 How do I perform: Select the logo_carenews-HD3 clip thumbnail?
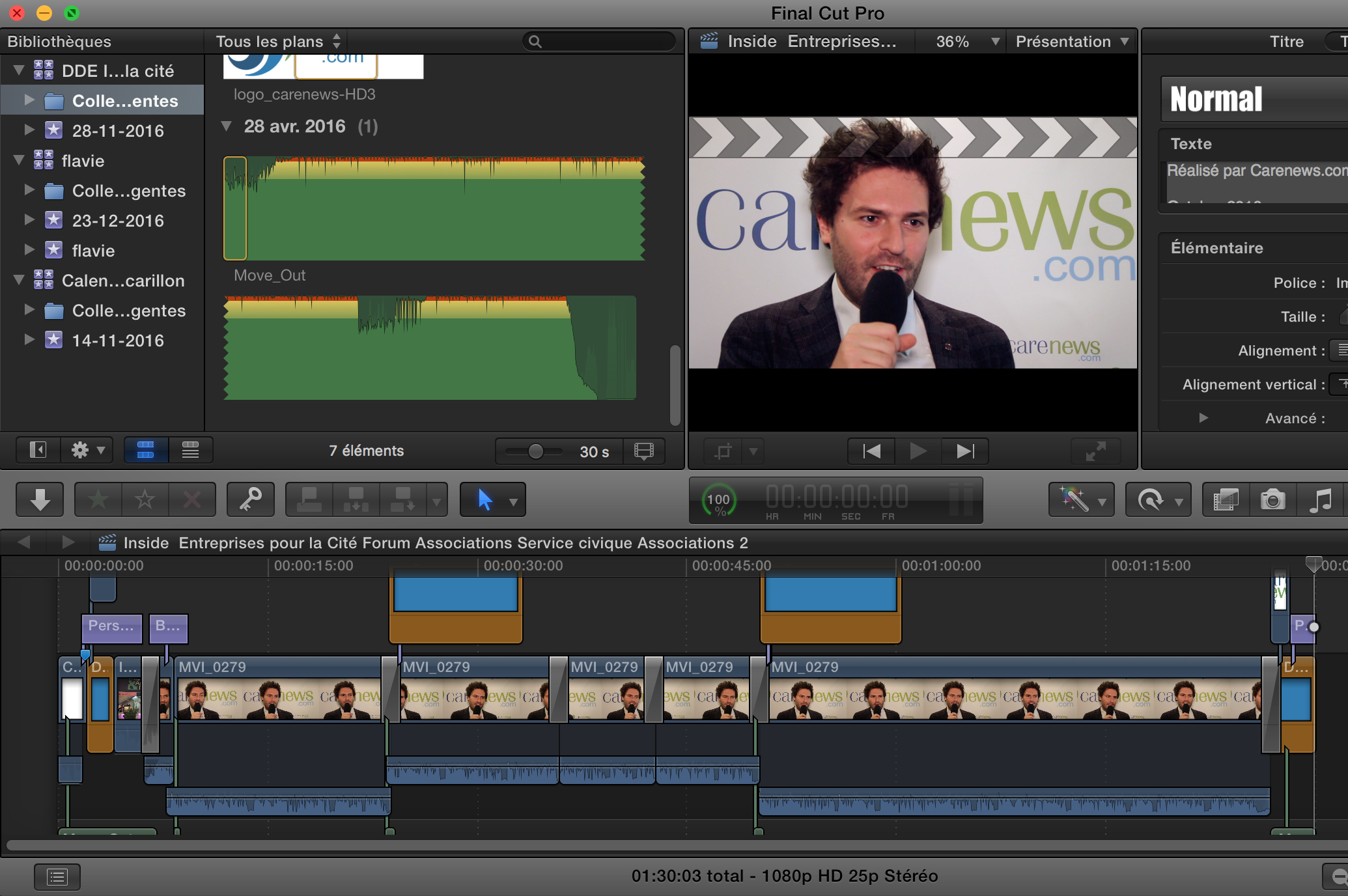pyautogui.click(x=323, y=66)
